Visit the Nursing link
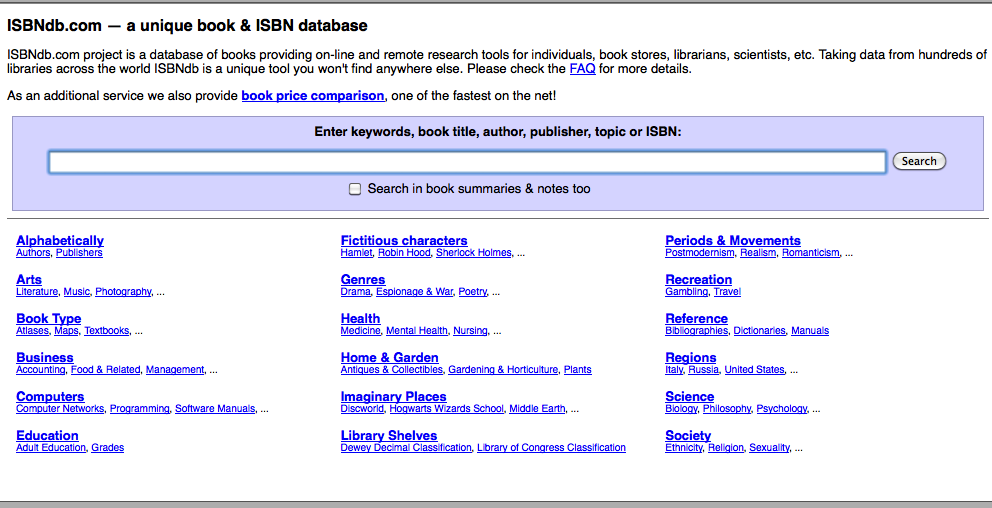992x508 pixels. click(x=471, y=331)
